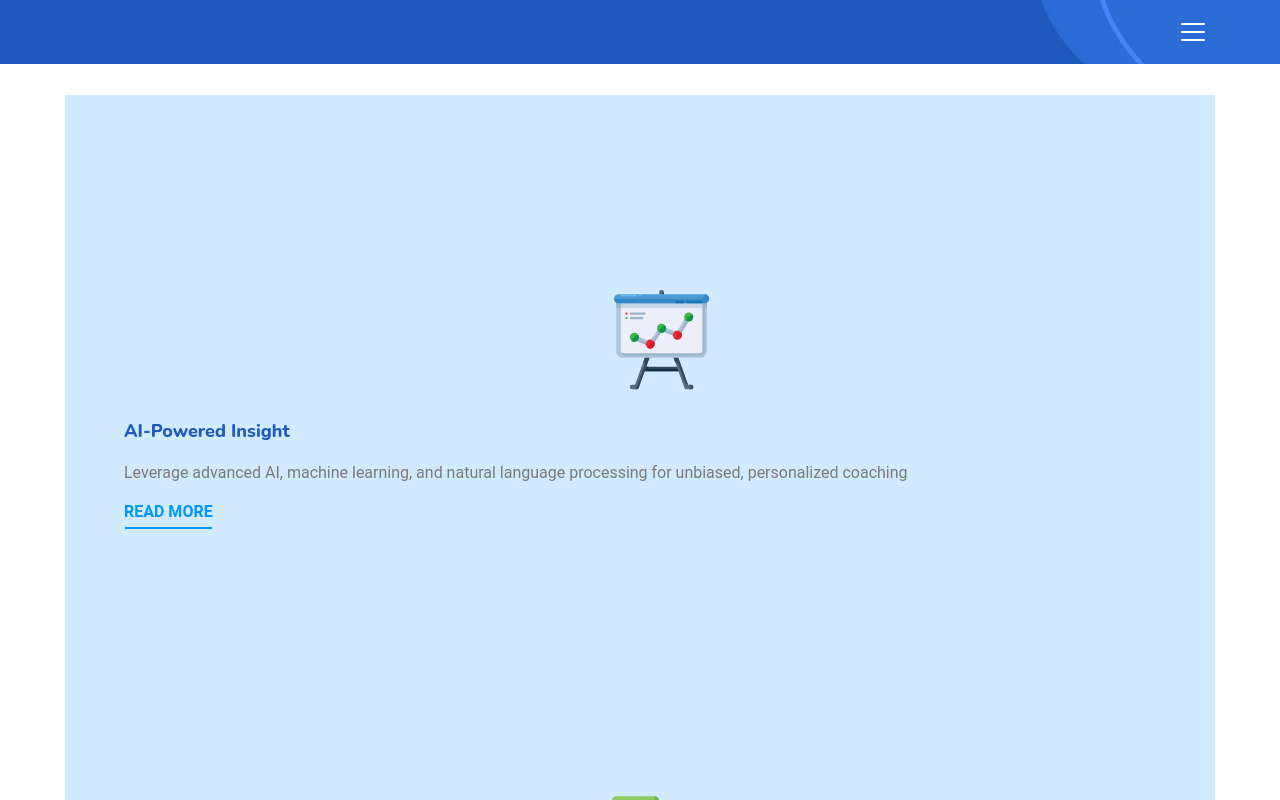Click the middle green dot on chart

click(662, 328)
